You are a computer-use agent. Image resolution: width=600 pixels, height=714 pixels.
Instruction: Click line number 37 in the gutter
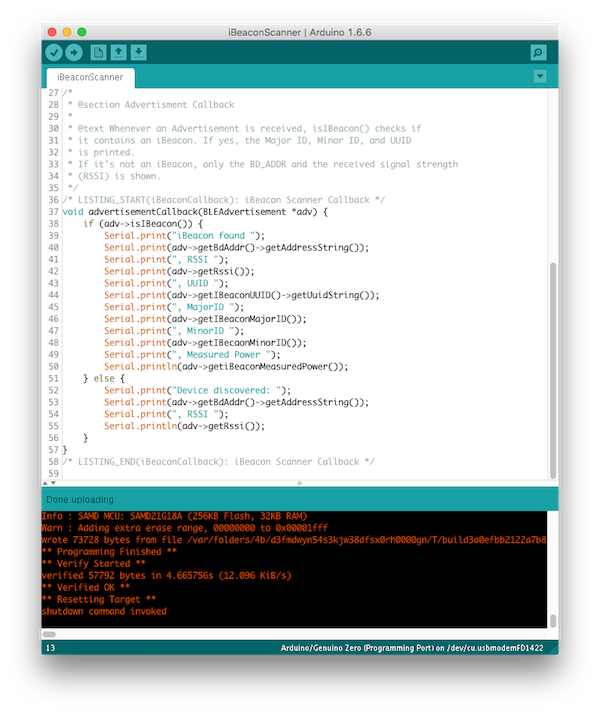[x=54, y=212]
